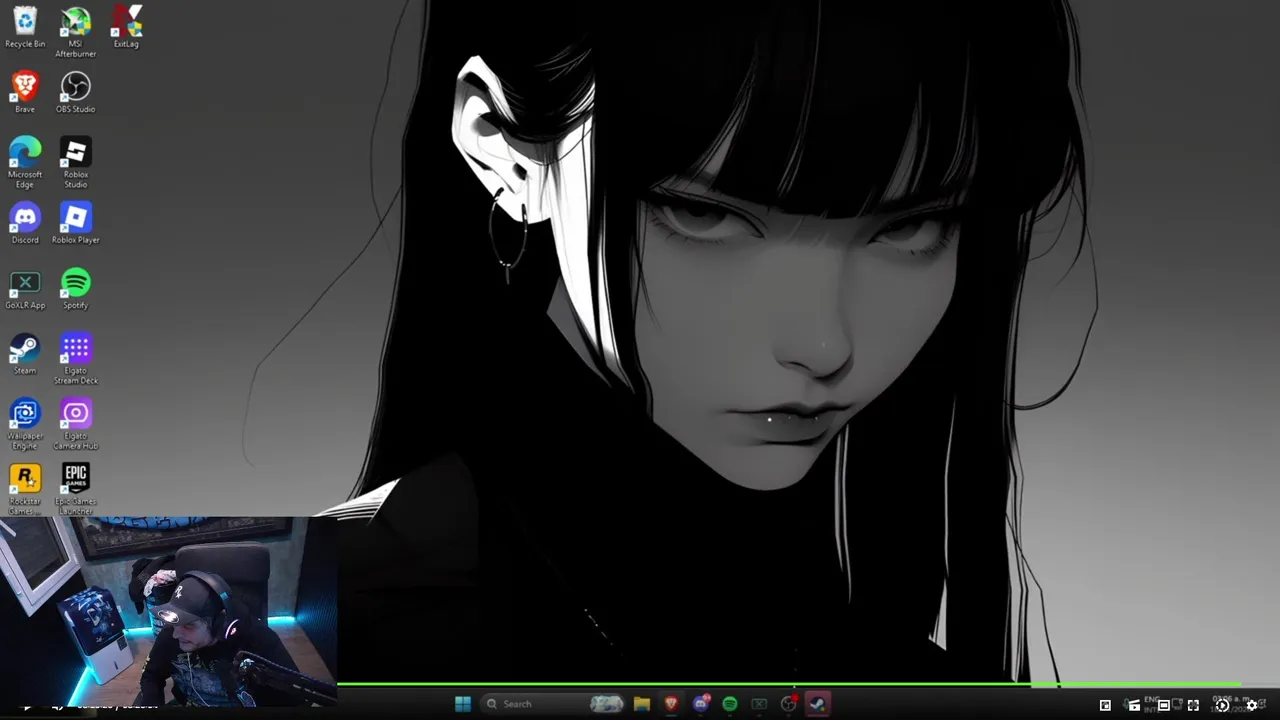Image resolution: width=1280 pixels, height=720 pixels.
Task: Select the GoXLR App desktop icon
Action: (x=25, y=290)
